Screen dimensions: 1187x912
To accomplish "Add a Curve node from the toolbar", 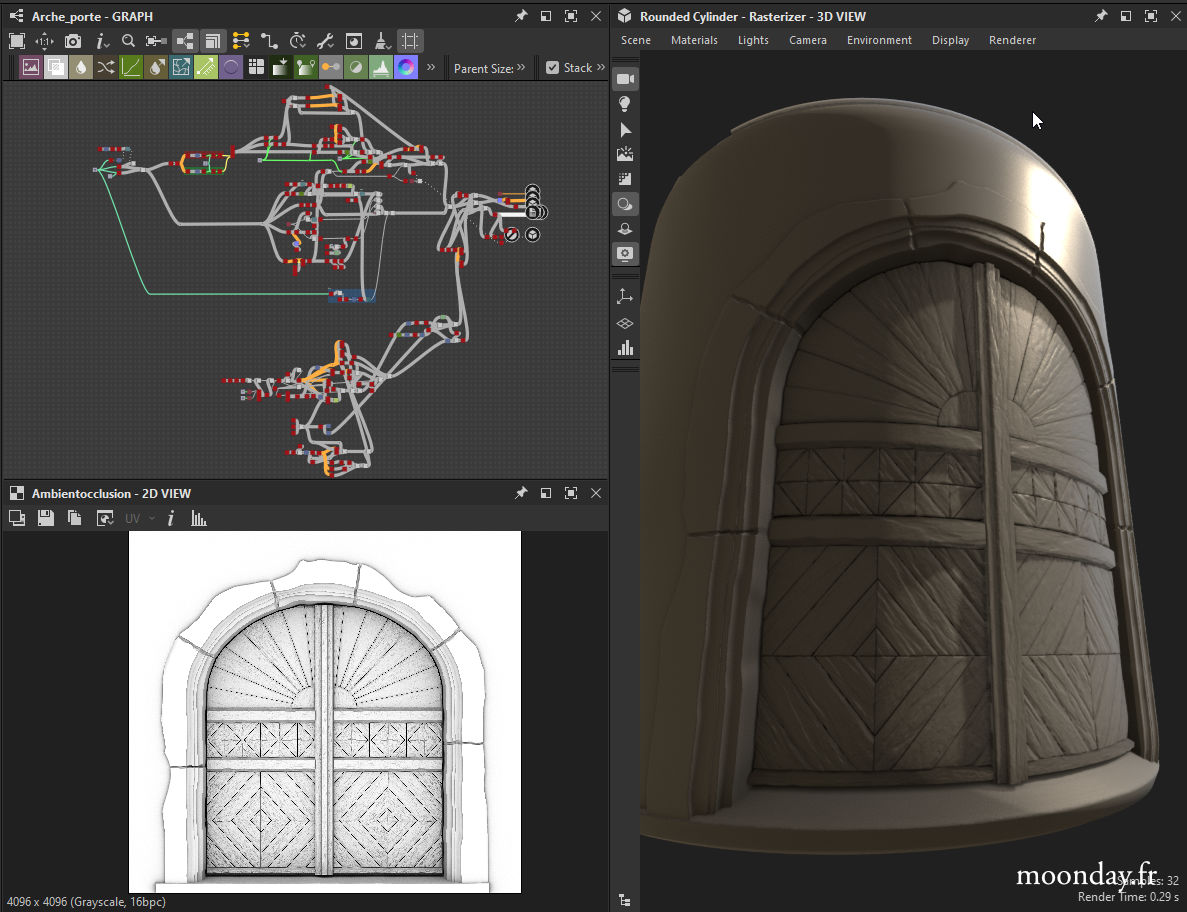I will point(131,68).
